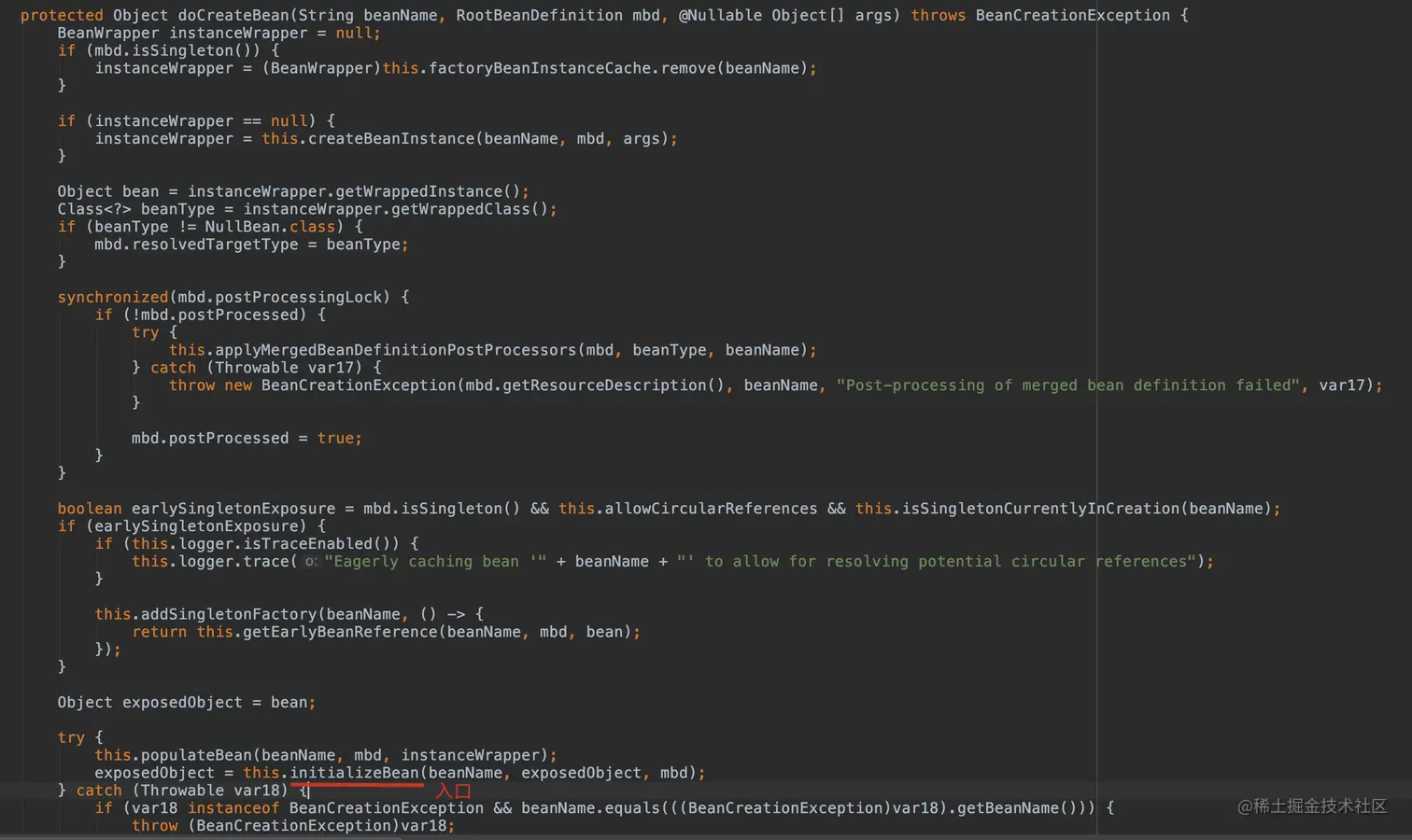
Task: Click the 'synchronized' keyword
Action: pyautogui.click(x=113, y=298)
